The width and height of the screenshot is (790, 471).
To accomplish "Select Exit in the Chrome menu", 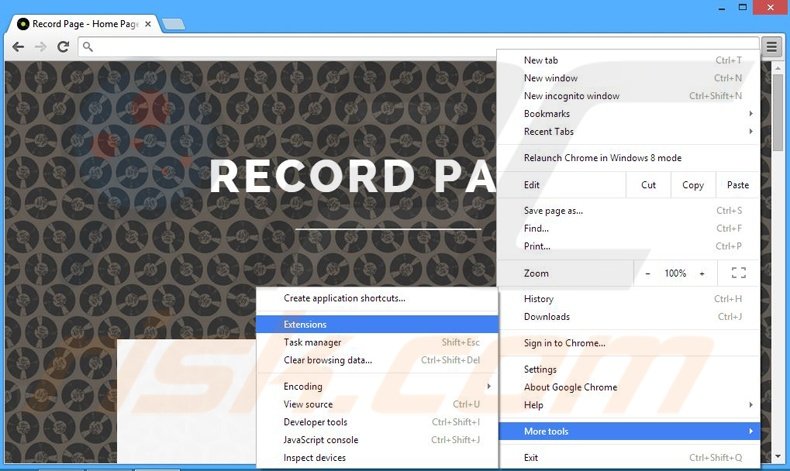I will coord(628,457).
